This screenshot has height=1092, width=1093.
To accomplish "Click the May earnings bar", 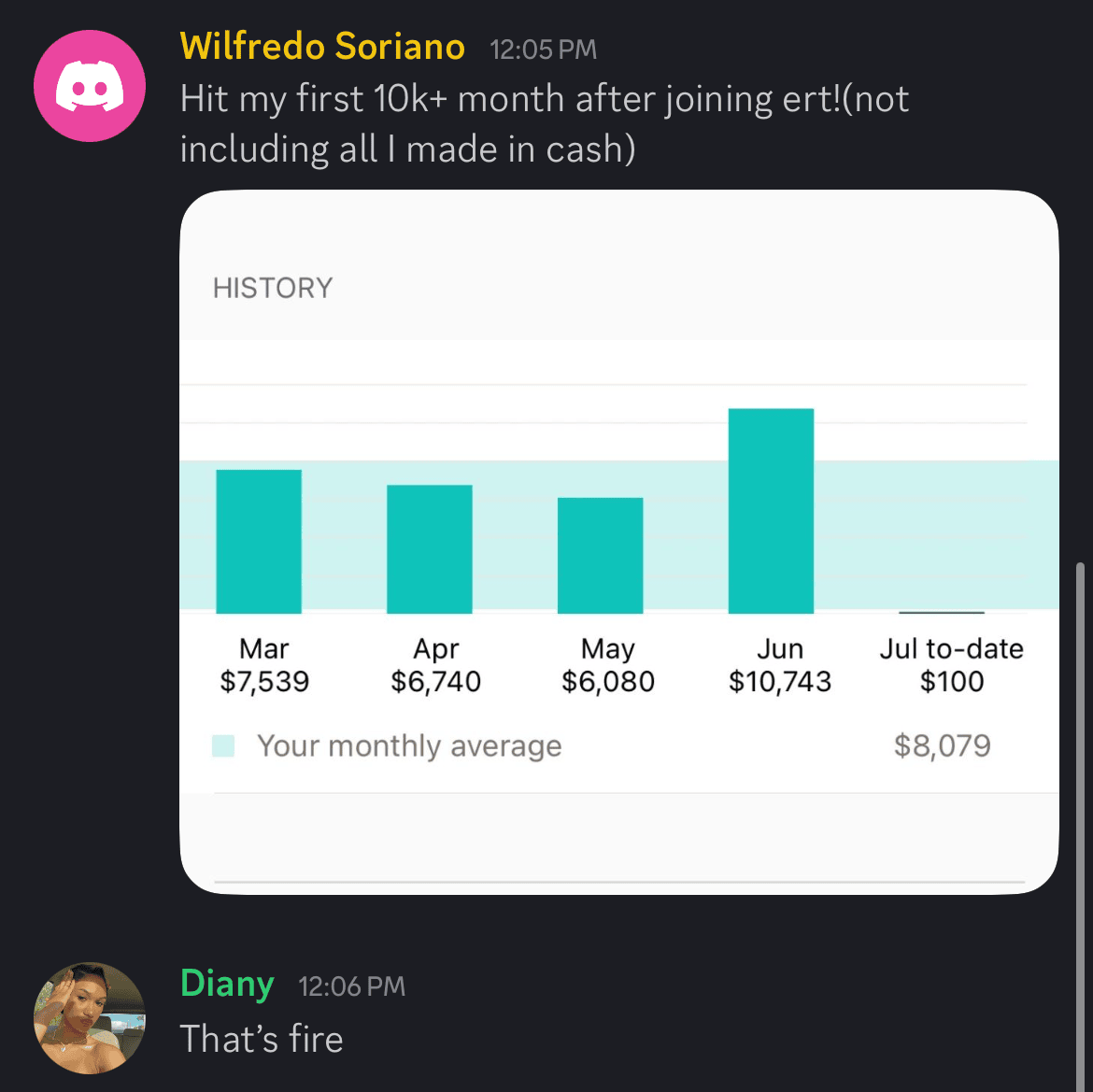I will point(601,556).
